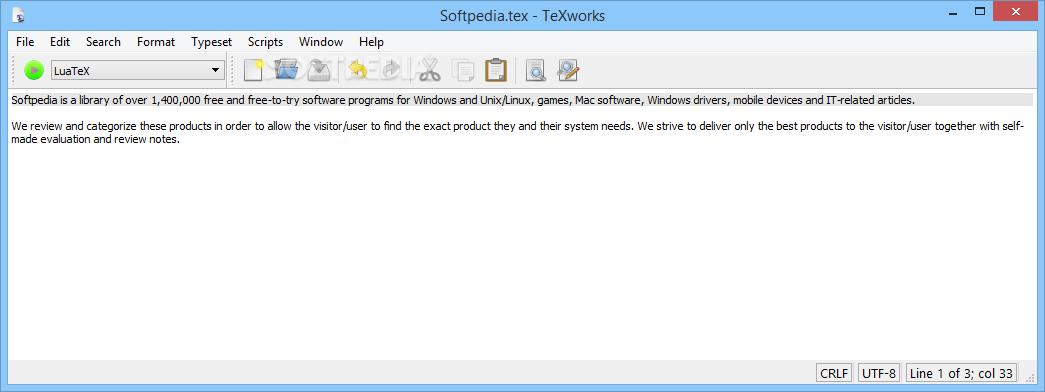Maximize the TeXworks window
1045x392 pixels.
[x=980, y=11]
